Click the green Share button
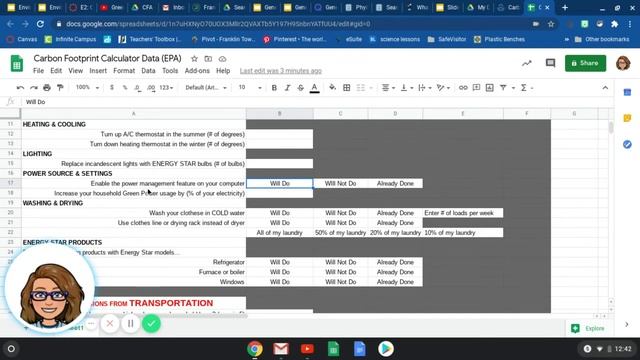640x360 pixels. pos(585,63)
